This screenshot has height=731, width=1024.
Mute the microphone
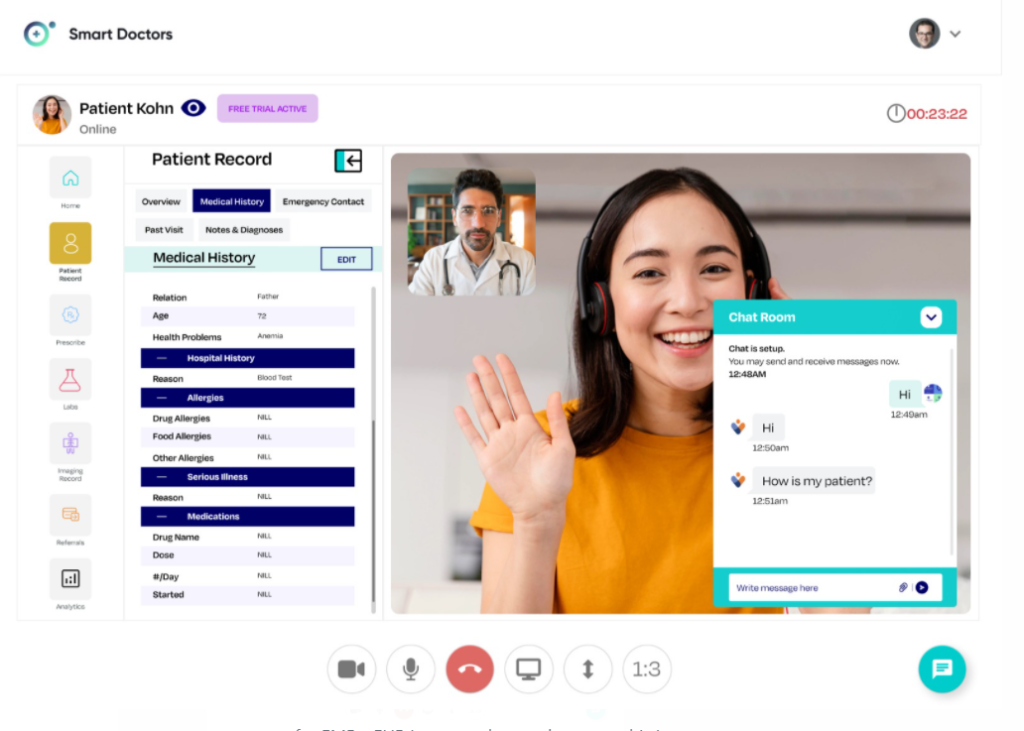(410, 669)
